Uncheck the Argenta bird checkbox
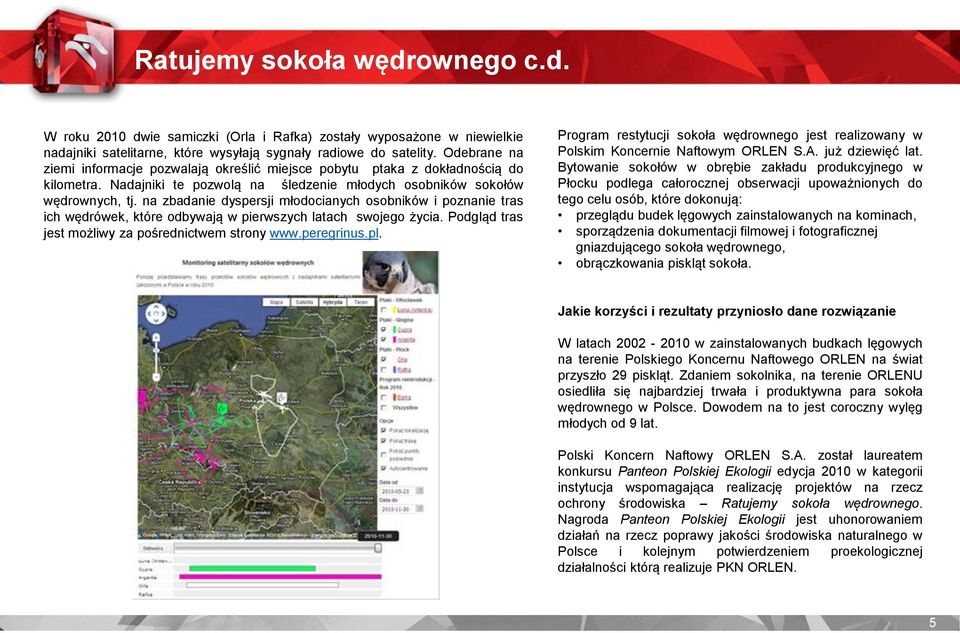The image size is (960, 633). pos(383,339)
